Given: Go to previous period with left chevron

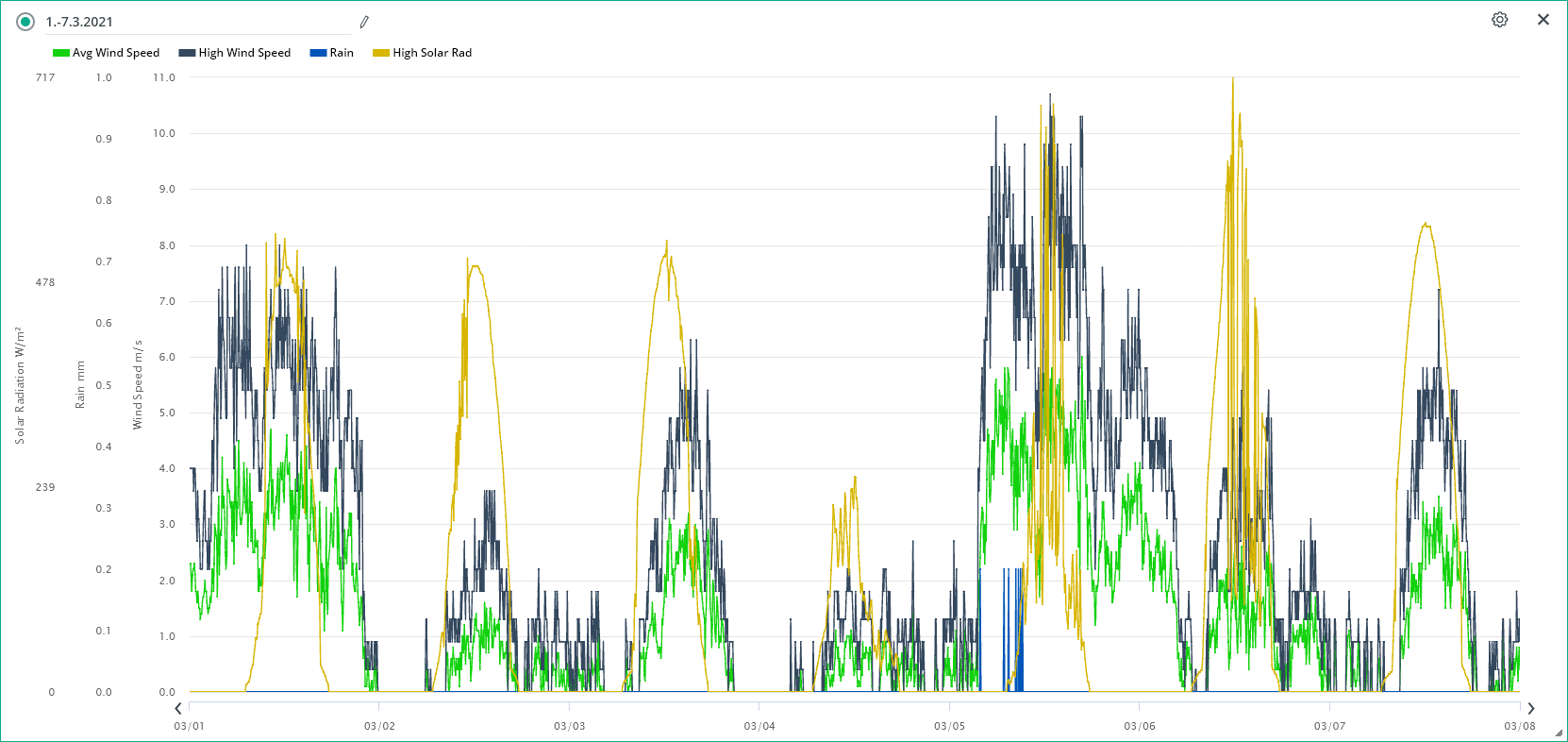Looking at the screenshot, I should (x=178, y=708).
